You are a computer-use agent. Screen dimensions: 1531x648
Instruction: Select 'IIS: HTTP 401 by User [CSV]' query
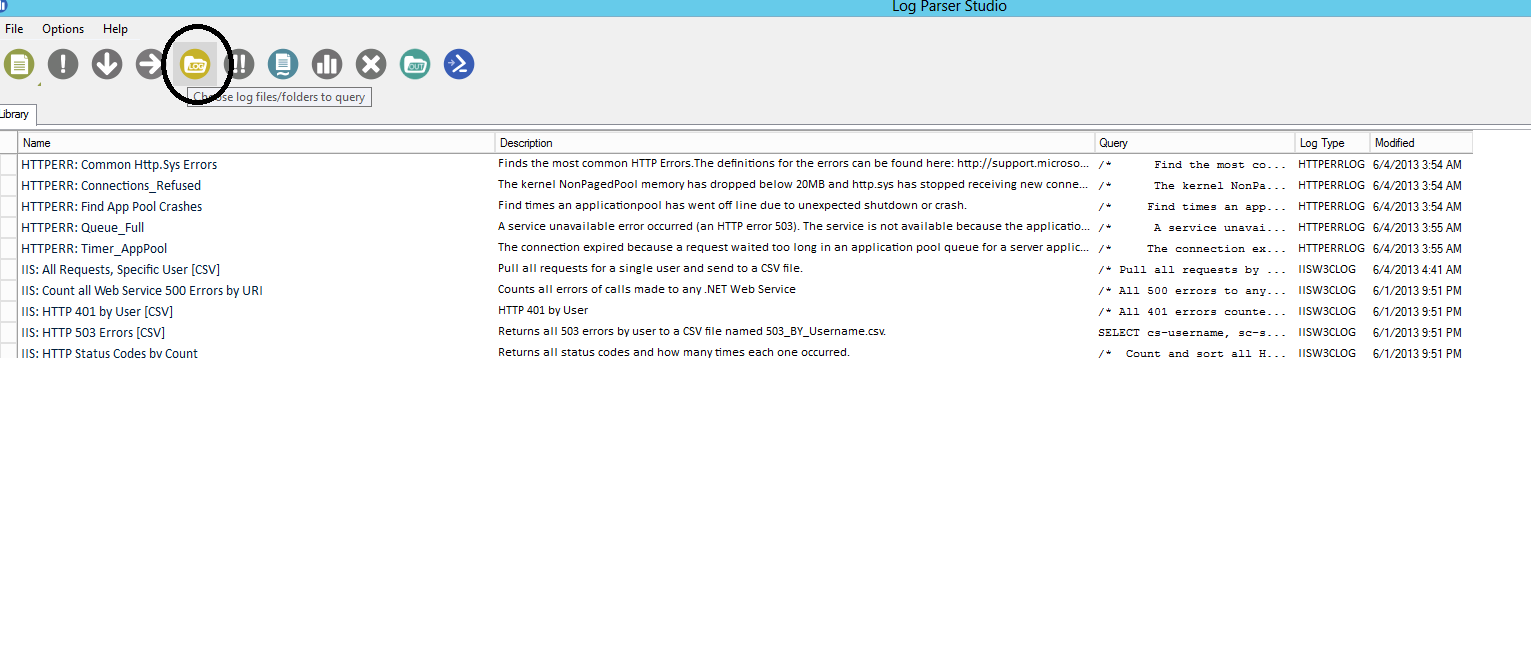pos(97,312)
